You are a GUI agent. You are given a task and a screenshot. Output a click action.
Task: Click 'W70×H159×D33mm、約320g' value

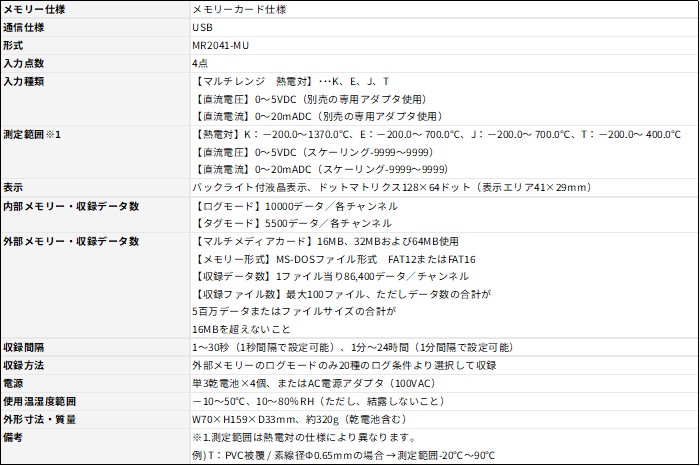tap(300, 420)
